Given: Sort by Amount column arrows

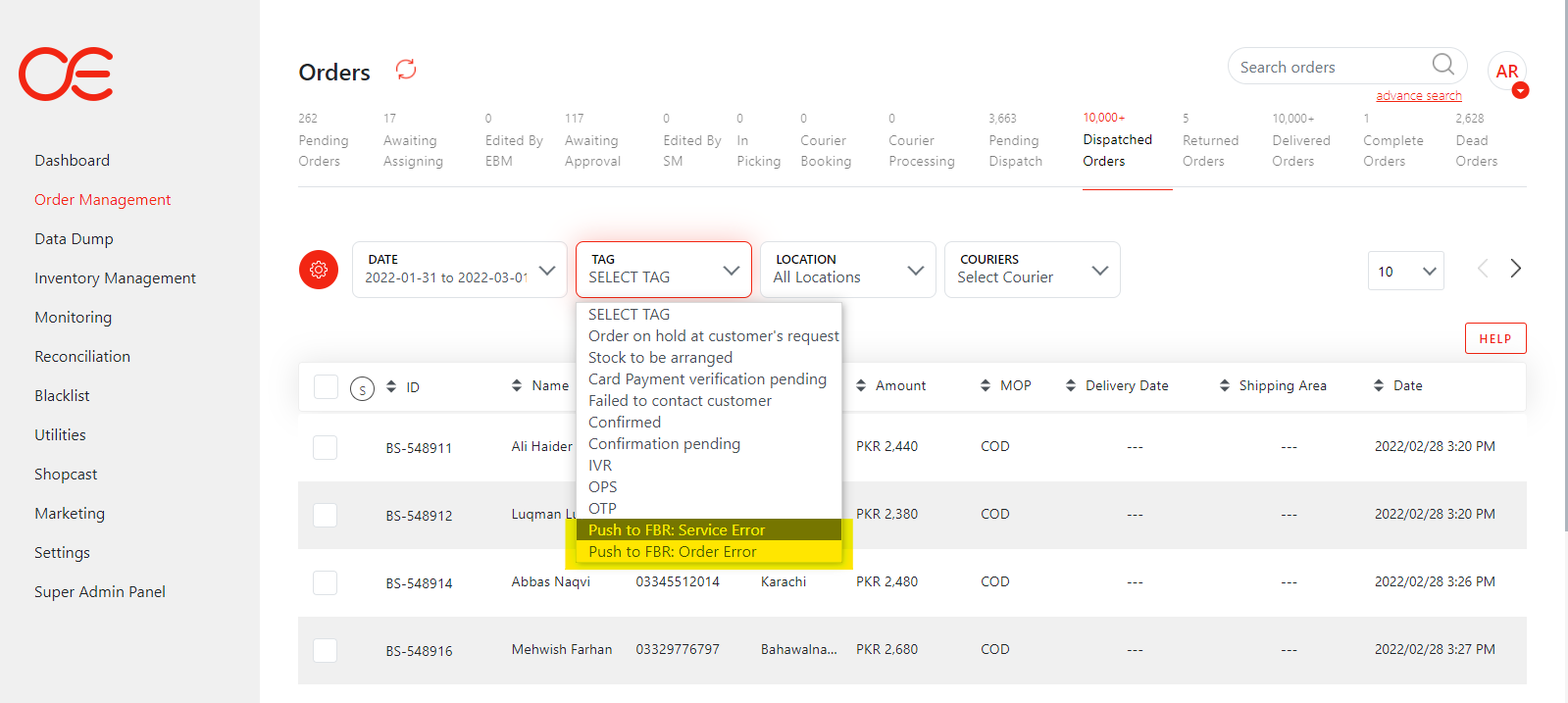Looking at the screenshot, I should click(861, 386).
